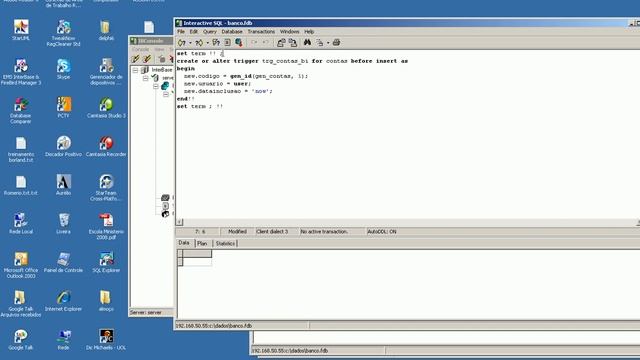The image size is (640, 360).
Task: Open the Help menu
Action: [309, 31]
